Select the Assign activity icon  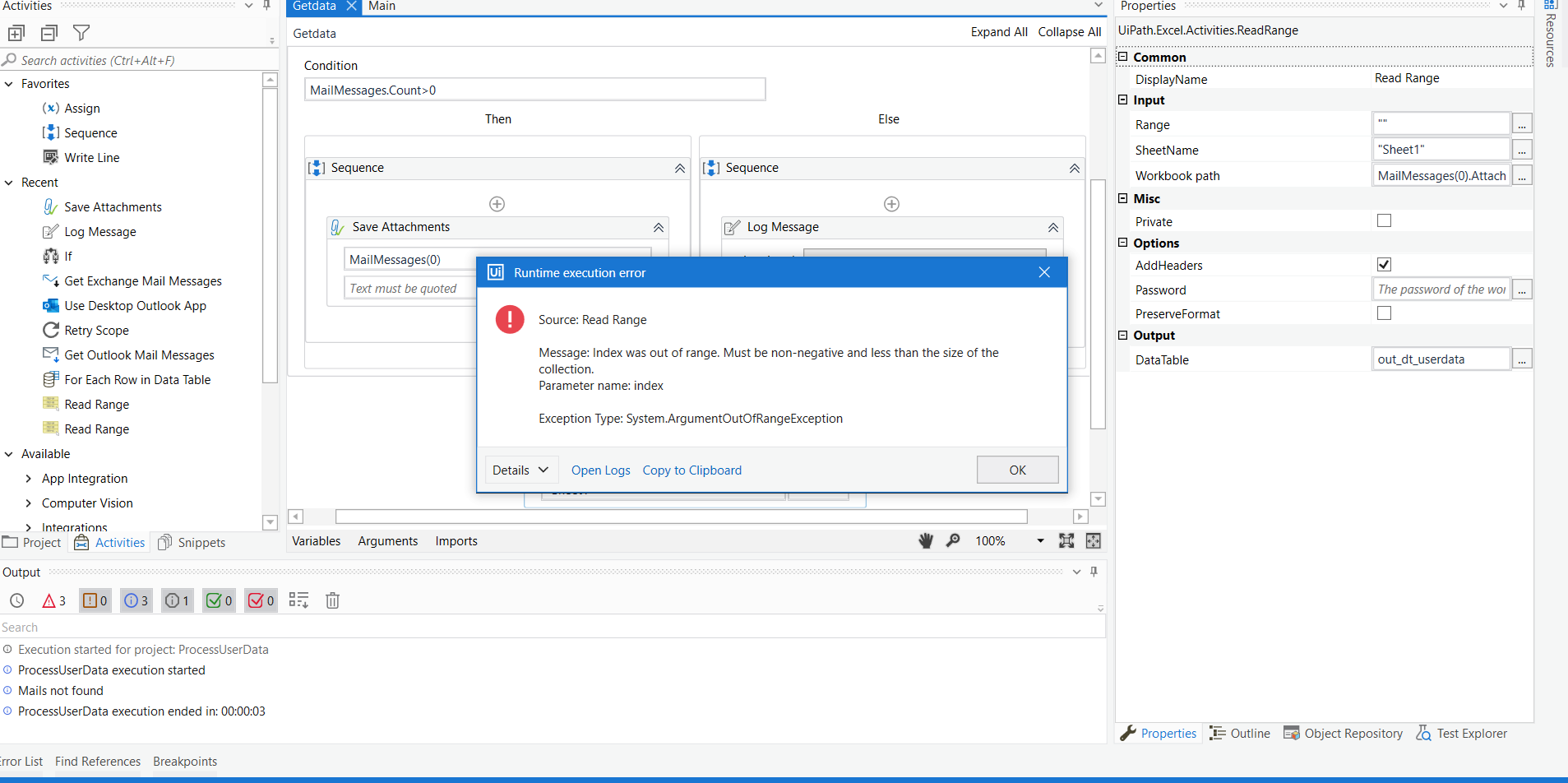(51, 109)
